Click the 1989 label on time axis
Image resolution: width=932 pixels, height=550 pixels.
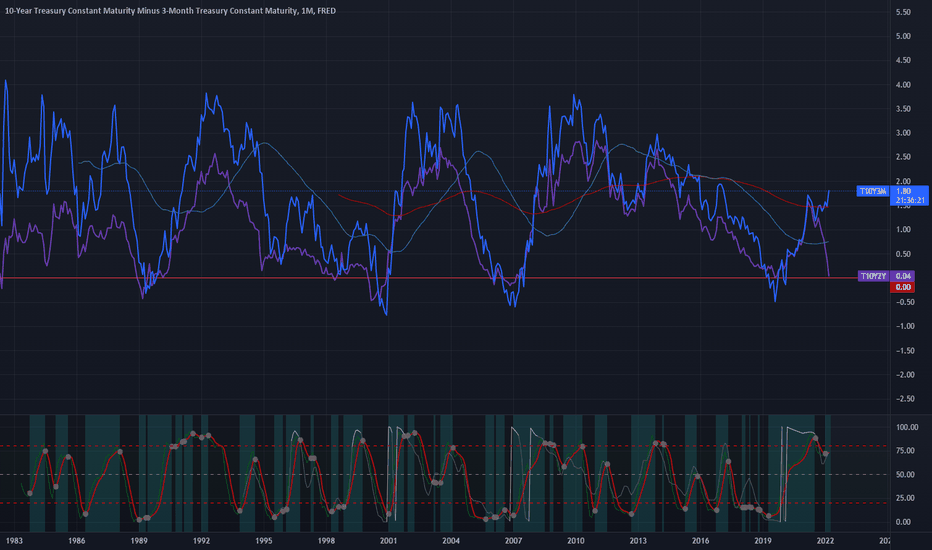pos(138,540)
